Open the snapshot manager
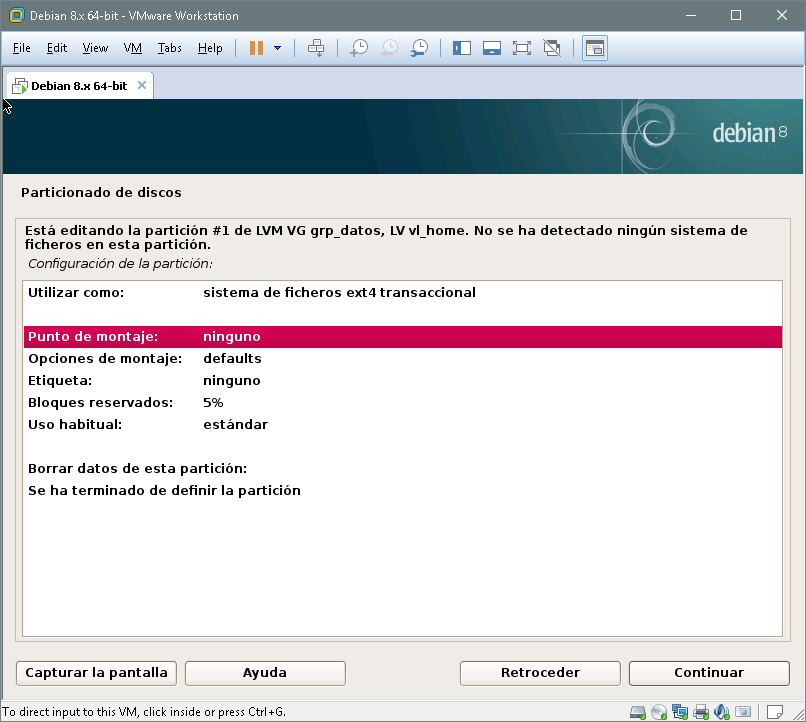The width and height of the screenshot is (806, 722). click(420, 48)
